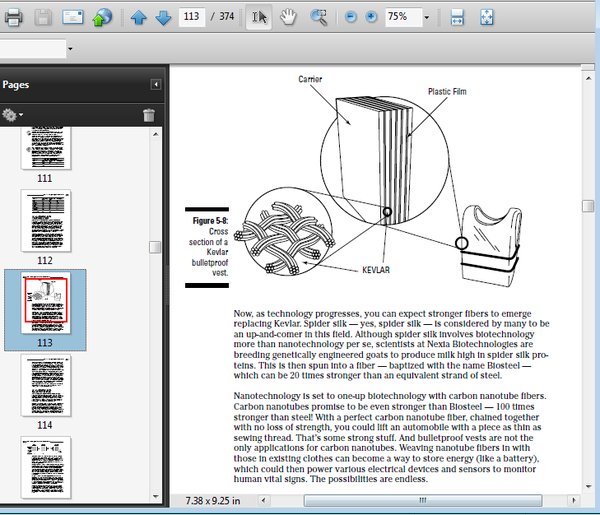The width and height of the screenshot is (600, 515).
Task: Click the page number input field
Action: (x=191, y=18)
